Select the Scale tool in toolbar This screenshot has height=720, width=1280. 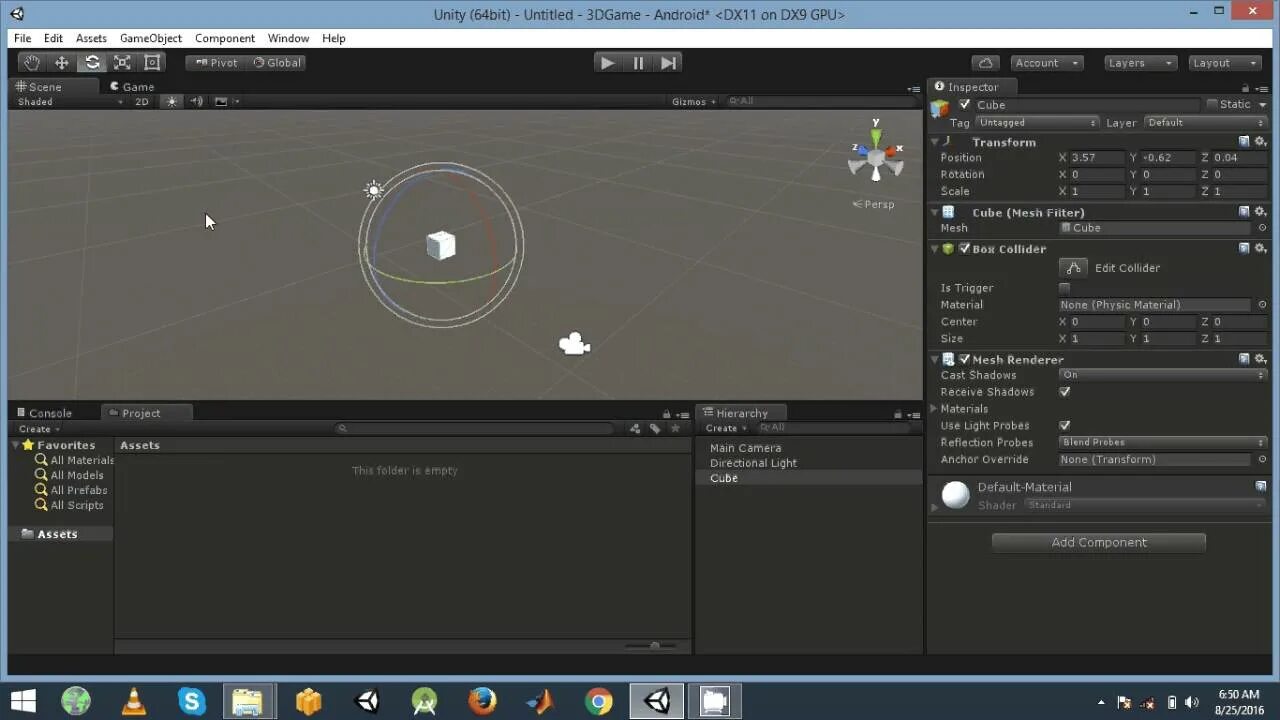[x=122, y=62]
